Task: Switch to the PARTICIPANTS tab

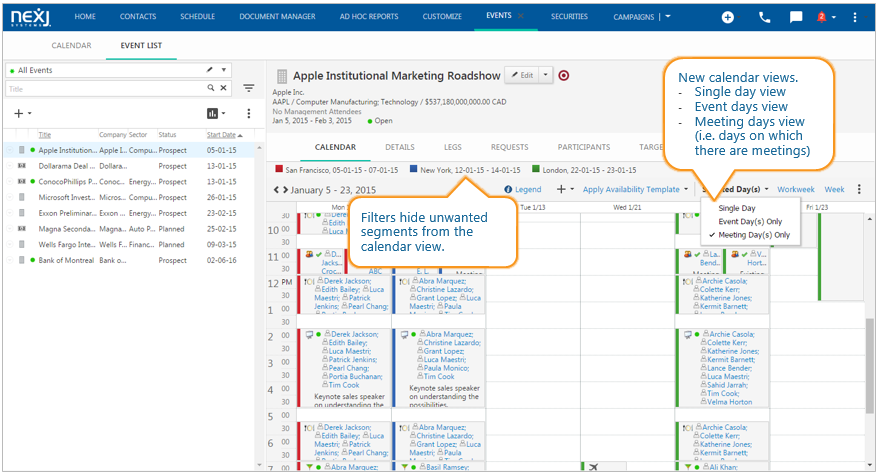Action: [x=583, y=147]
